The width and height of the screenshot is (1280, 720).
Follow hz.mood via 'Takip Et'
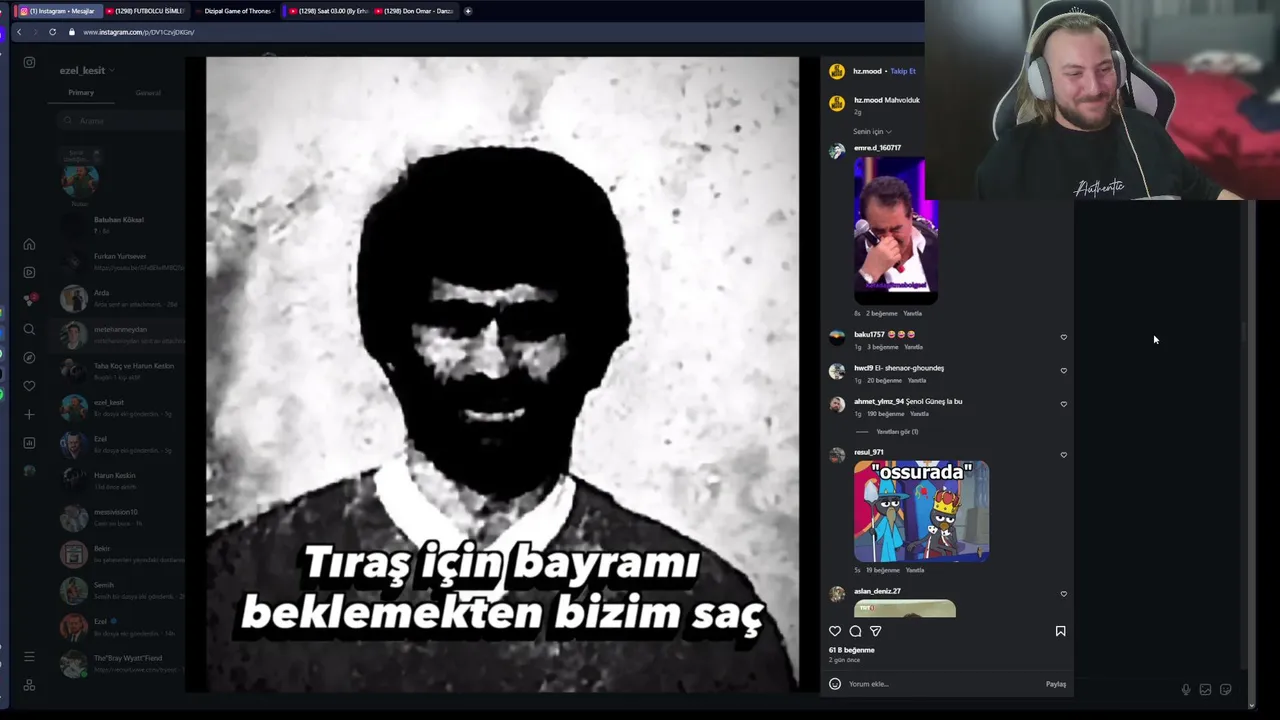(x=903, y=71)
